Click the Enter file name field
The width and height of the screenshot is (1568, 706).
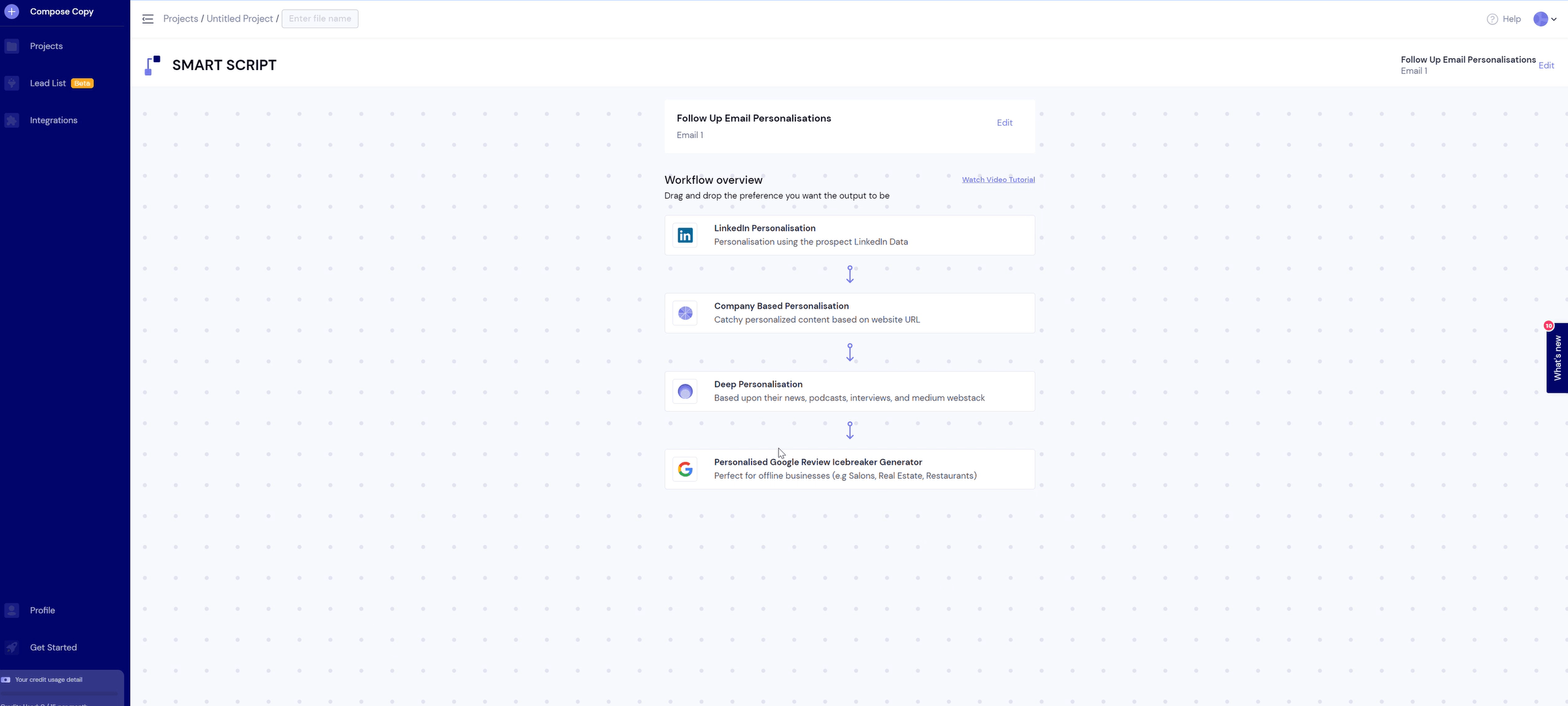click(320, 18)
